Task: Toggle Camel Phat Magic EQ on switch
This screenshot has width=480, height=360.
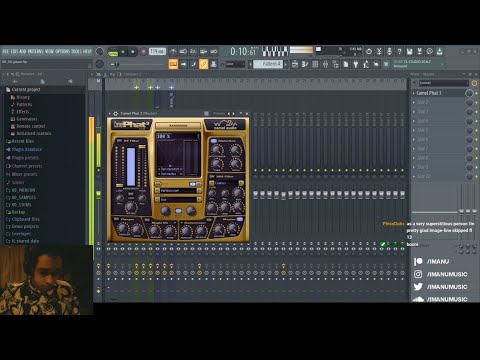Action: pyautogui.click(x=147, y=220)
